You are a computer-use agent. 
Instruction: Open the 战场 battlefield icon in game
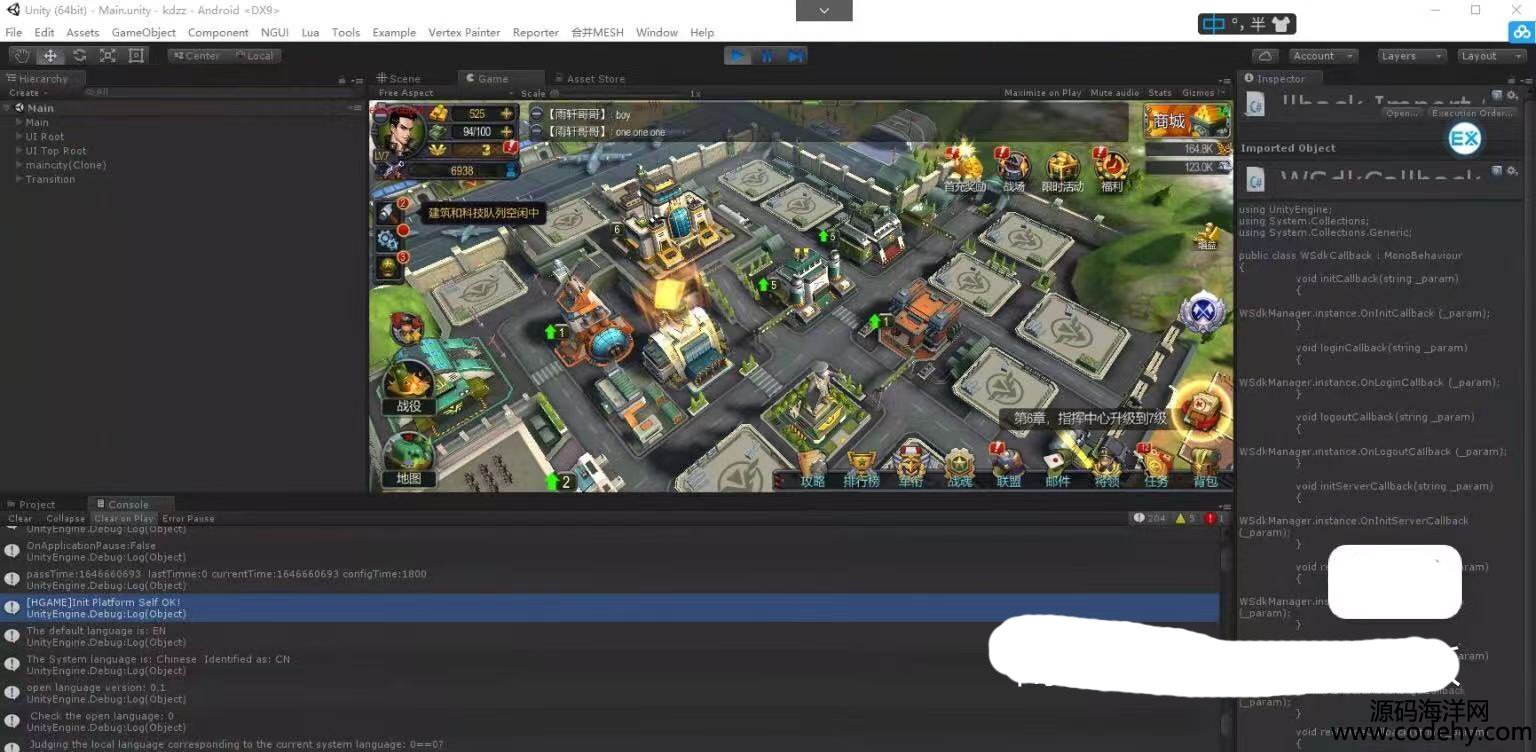1013,171
